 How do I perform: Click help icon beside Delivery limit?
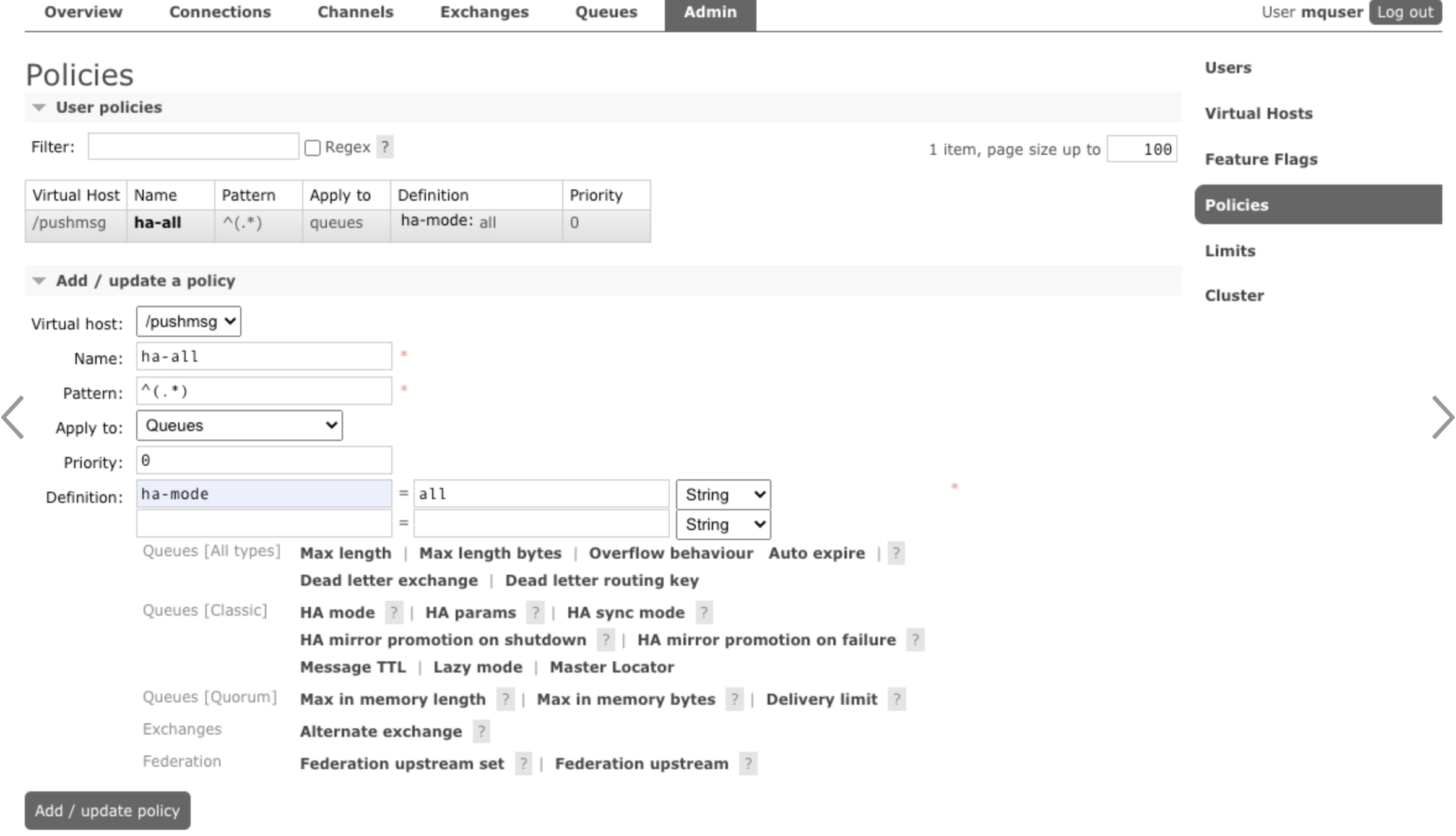(896, 699)
